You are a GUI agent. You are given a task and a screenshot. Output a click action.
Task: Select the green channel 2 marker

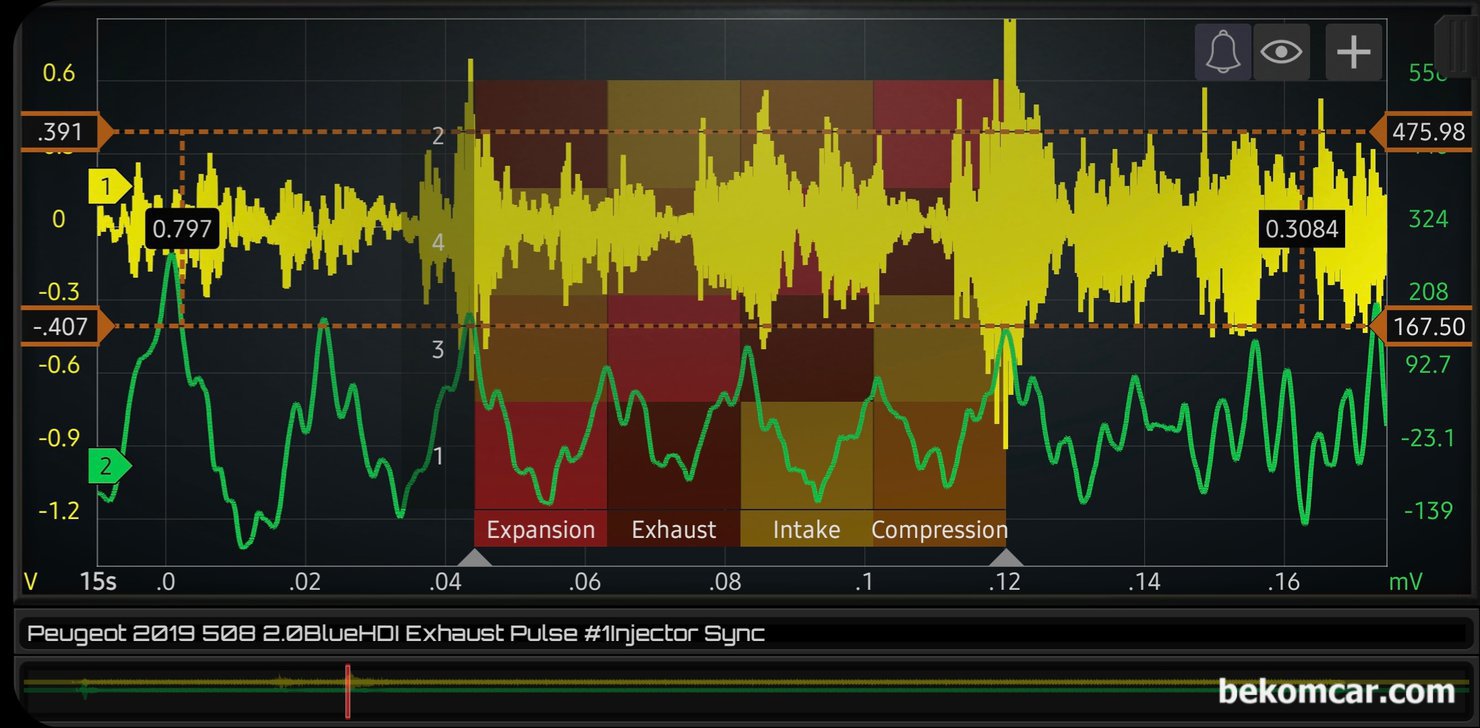pyautogui.click(x=110, y=465)
